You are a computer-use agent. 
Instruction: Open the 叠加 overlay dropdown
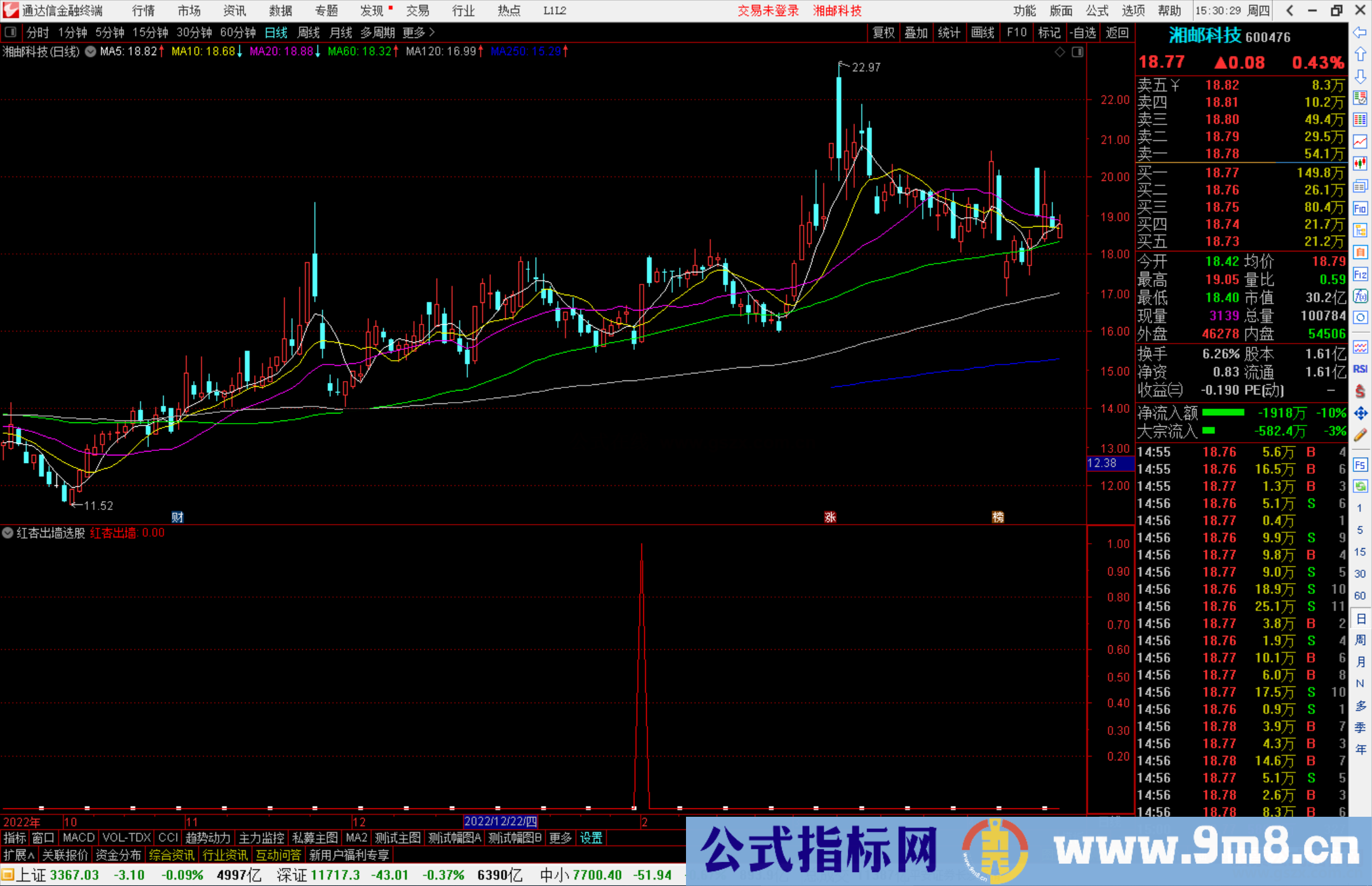point(916,32)
